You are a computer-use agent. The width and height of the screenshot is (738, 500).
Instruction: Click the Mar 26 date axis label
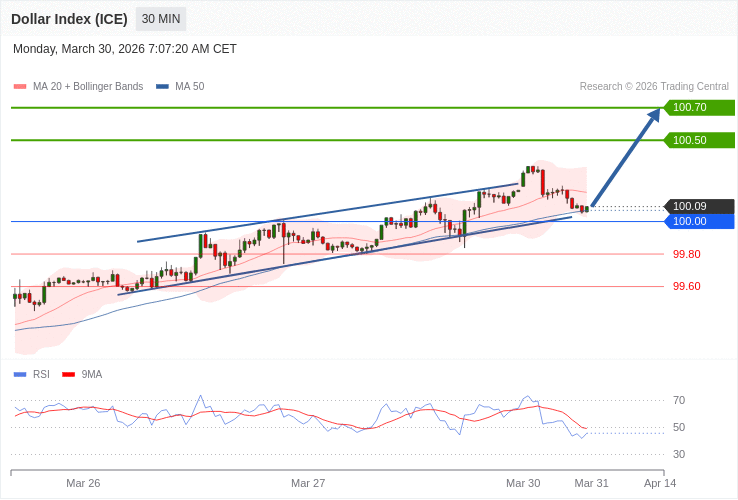coord(83,483)
